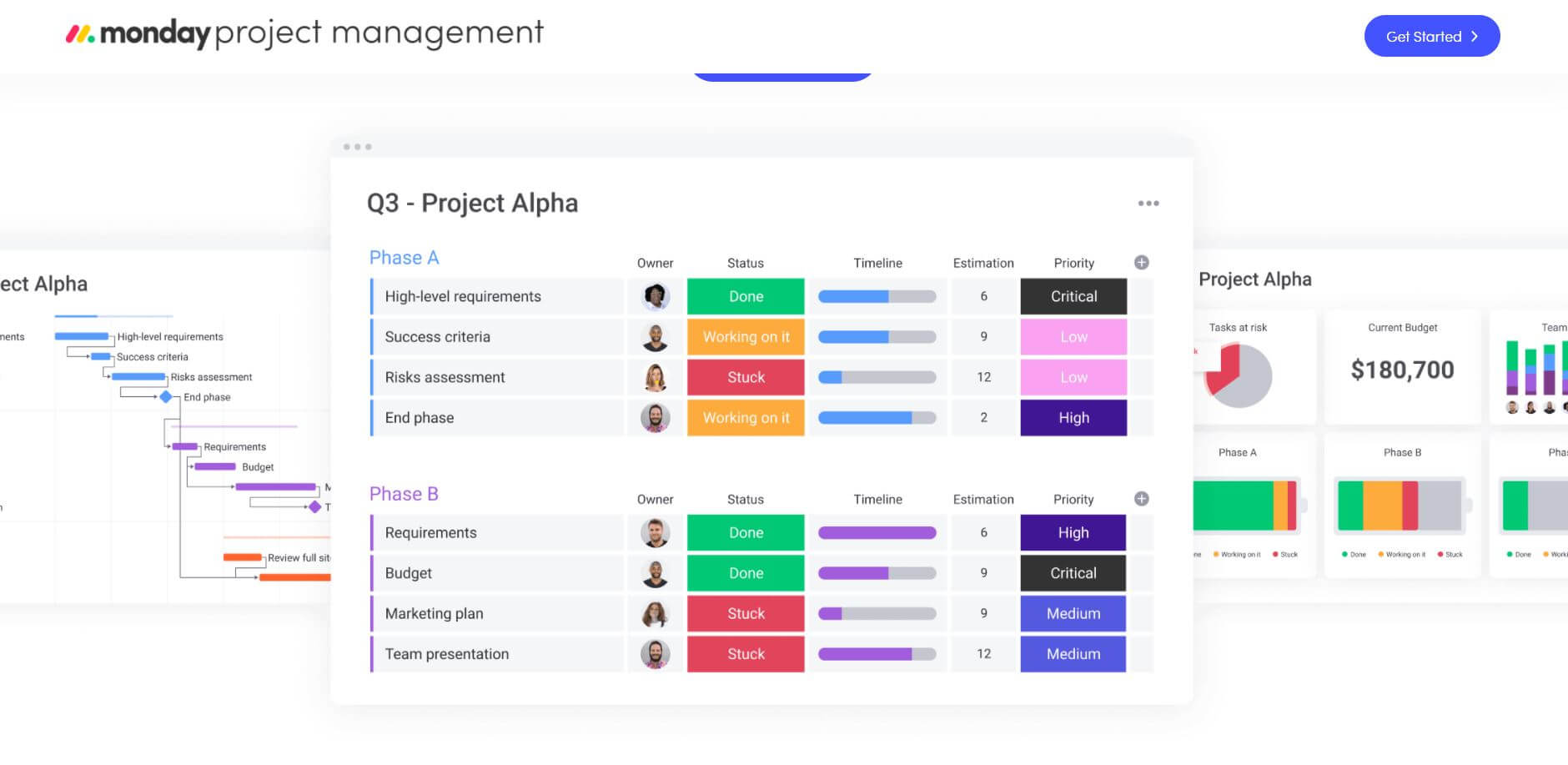Click the Estimation column header in Phase B
1568x765 pixels.
point(984,499)
